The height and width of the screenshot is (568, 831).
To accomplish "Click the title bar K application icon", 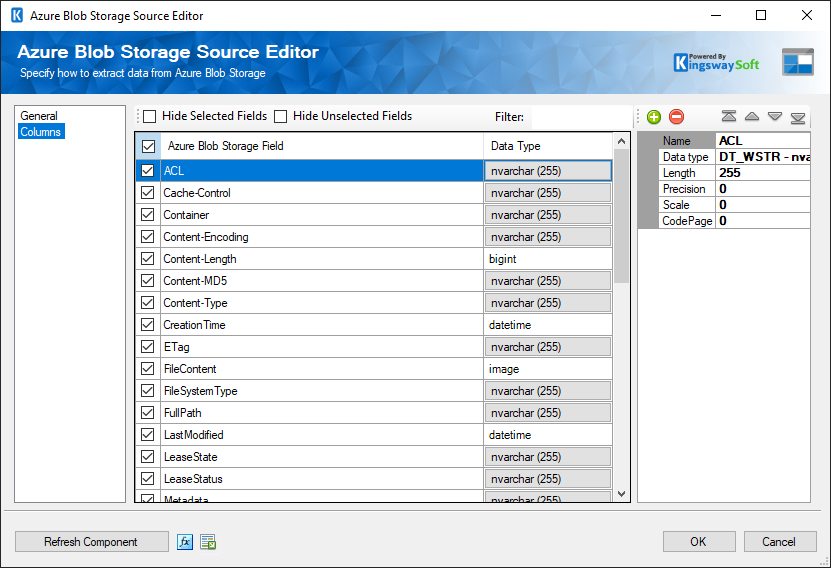I will click(17, 15).
